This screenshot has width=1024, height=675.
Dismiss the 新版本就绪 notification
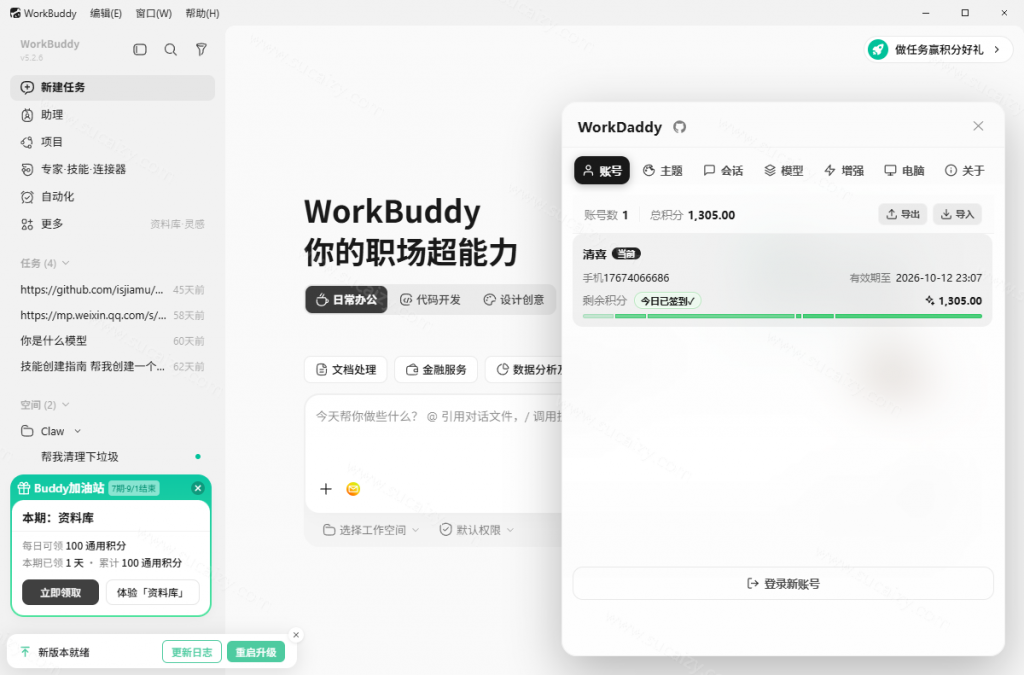click(296, 635)
